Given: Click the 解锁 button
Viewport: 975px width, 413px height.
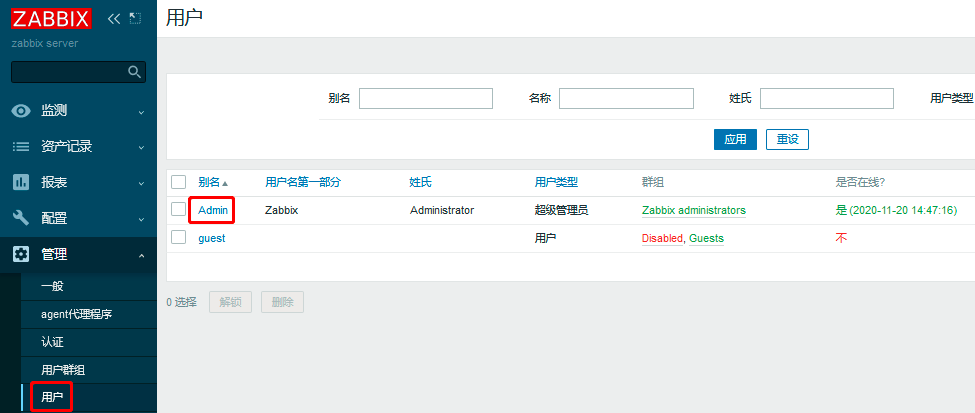Looking at the screenshot, I should point(230,302).
